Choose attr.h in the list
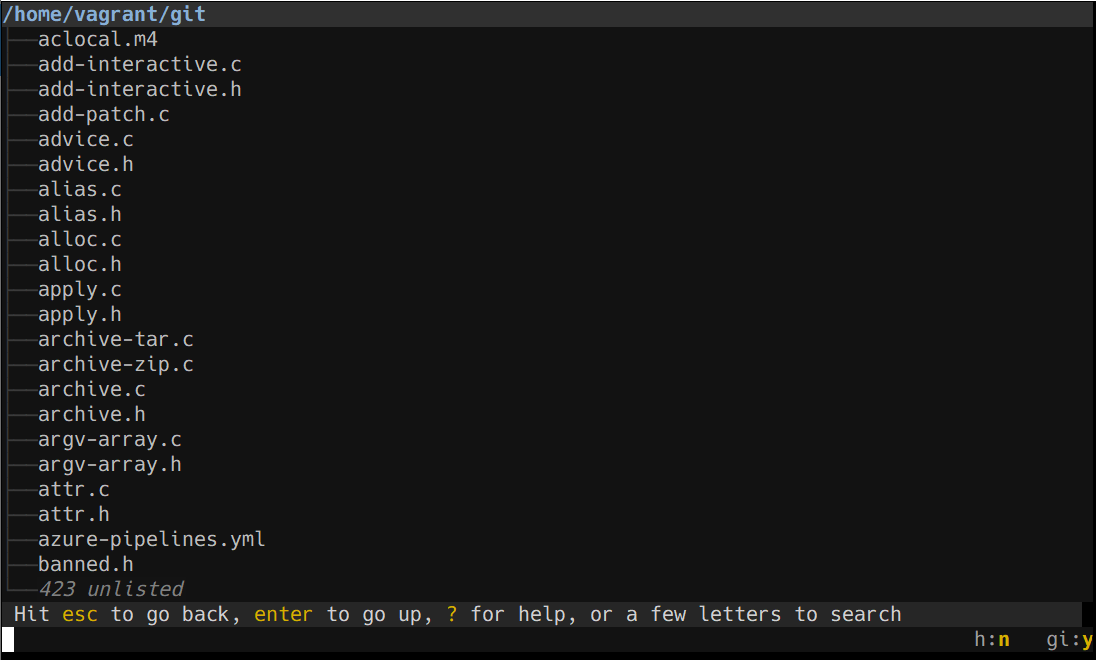Image resolution: width=1096 pixels, height=660 pixels. coord(73,515)
